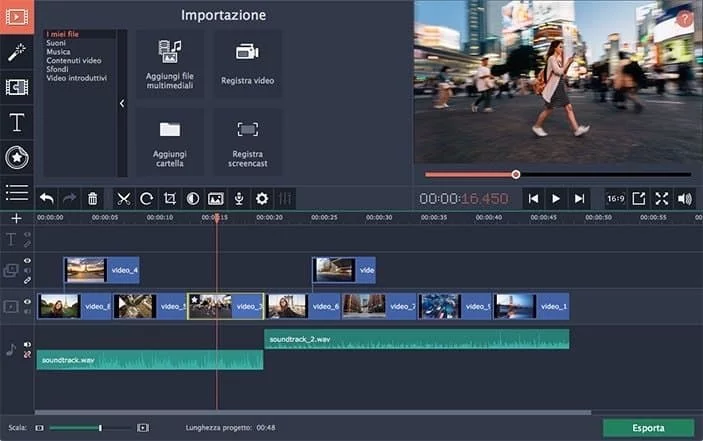Open audio equalizer properties icon

(x=285, y=199)
